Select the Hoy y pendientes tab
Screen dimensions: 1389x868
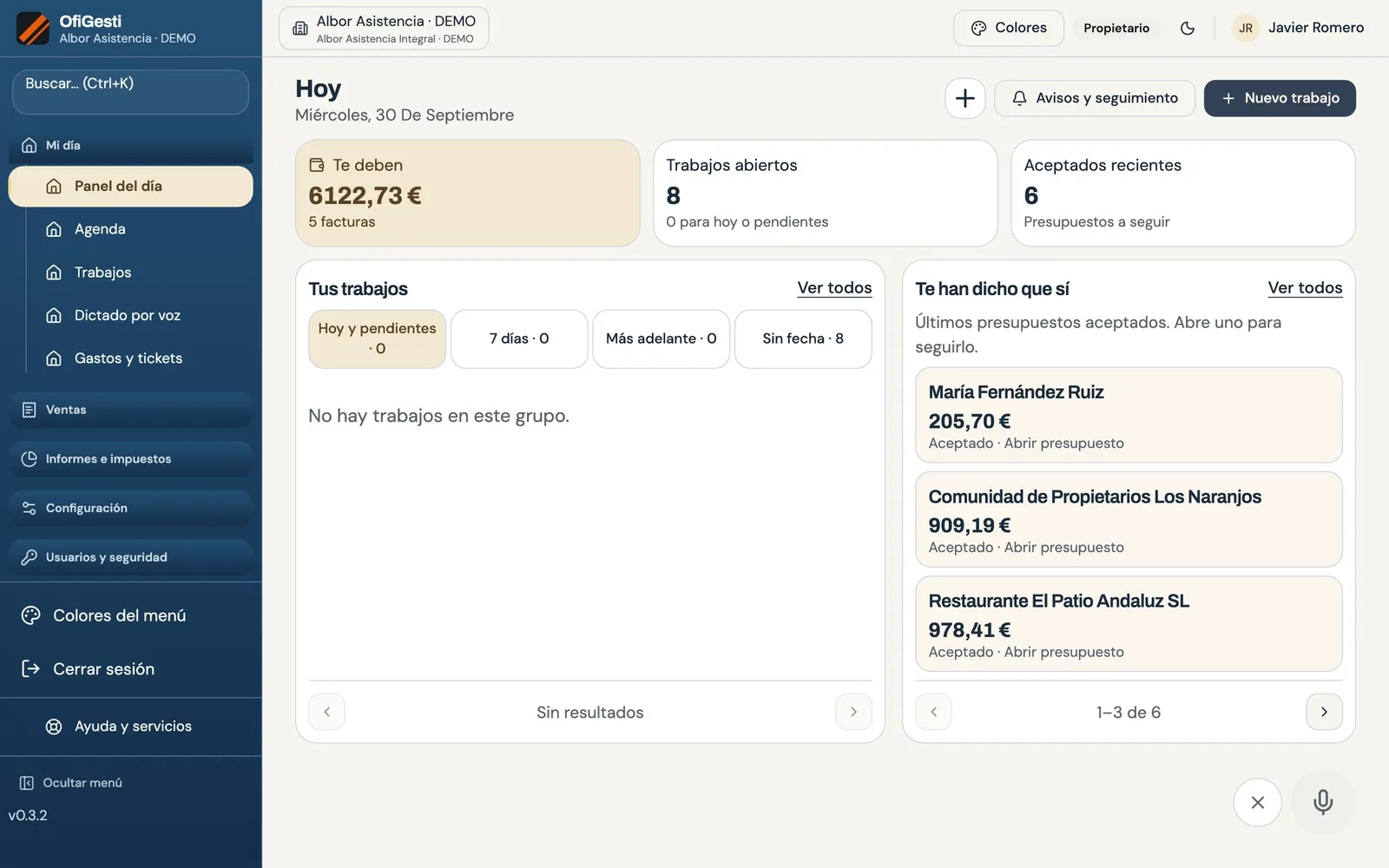[x=377, y=339]
